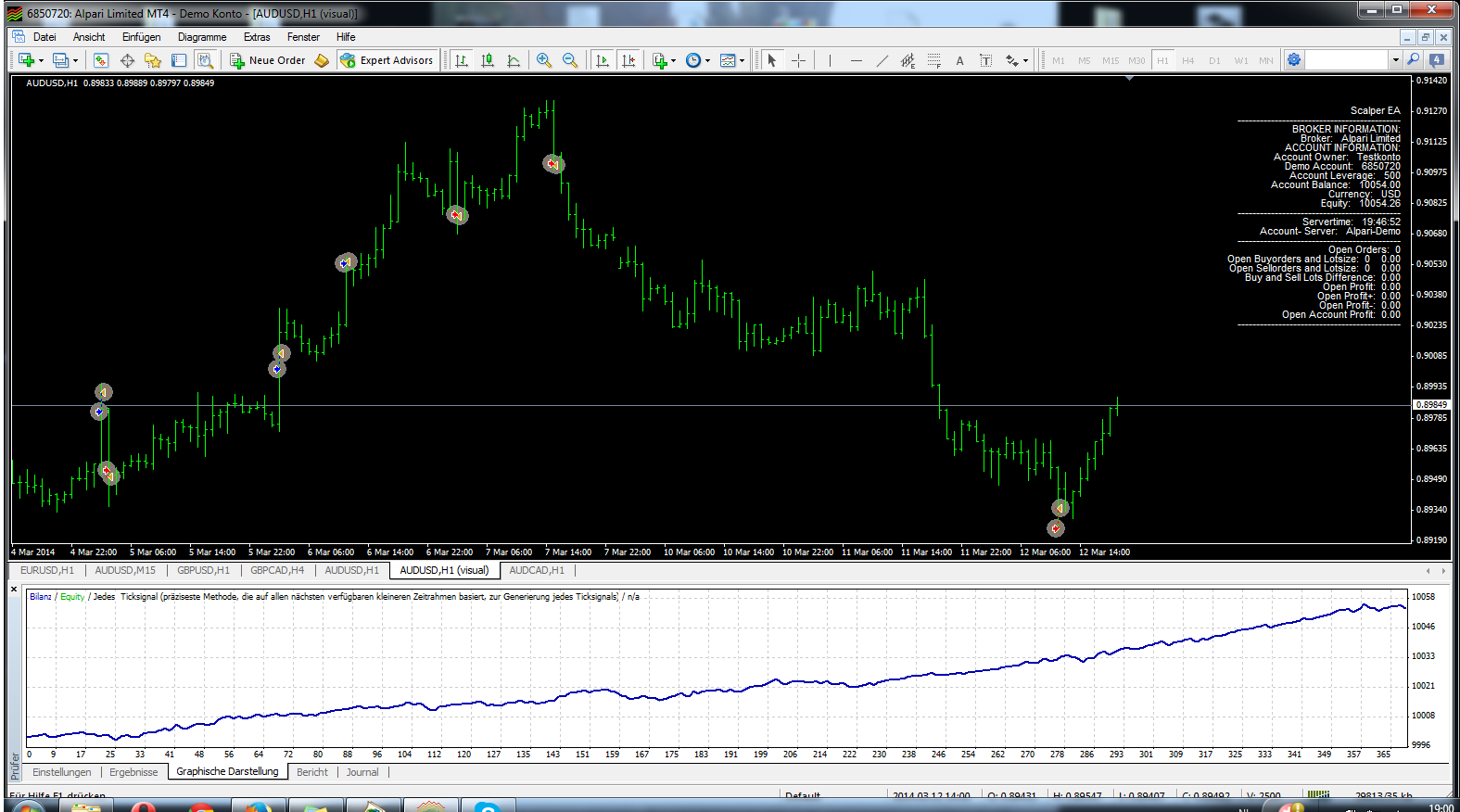This screenshot has width=1460, height=812.
Task: Expand the Arrows objects dropdown
Action: [1025, 61]
